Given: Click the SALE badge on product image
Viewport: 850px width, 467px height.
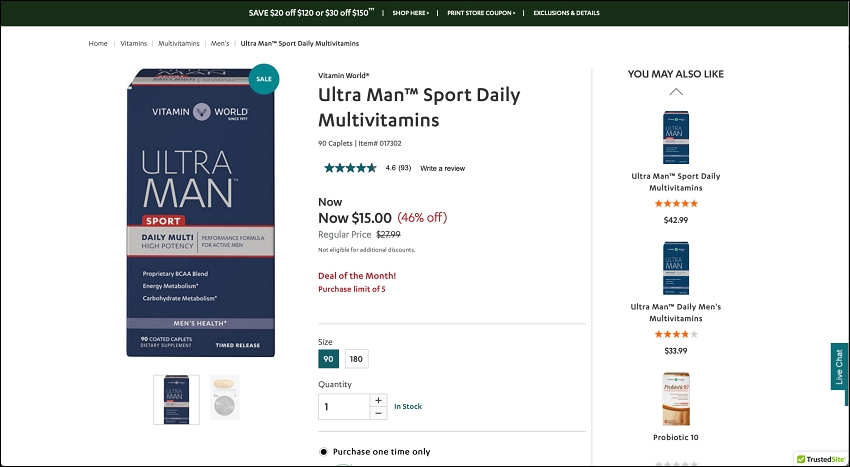Looking at the screenshot, I should pos(264,79).
